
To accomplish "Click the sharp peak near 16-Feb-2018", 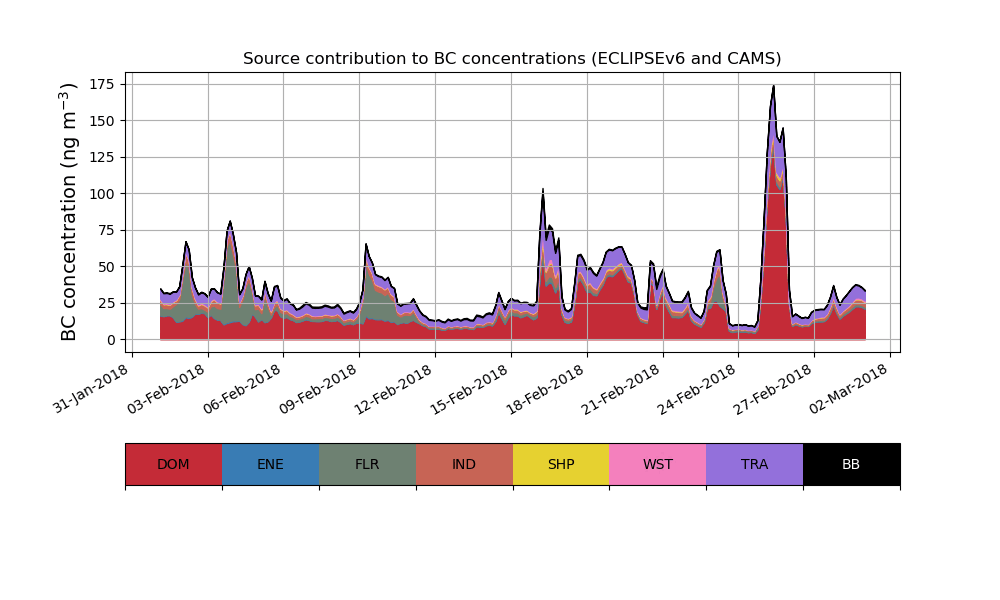I will point(543,190).
